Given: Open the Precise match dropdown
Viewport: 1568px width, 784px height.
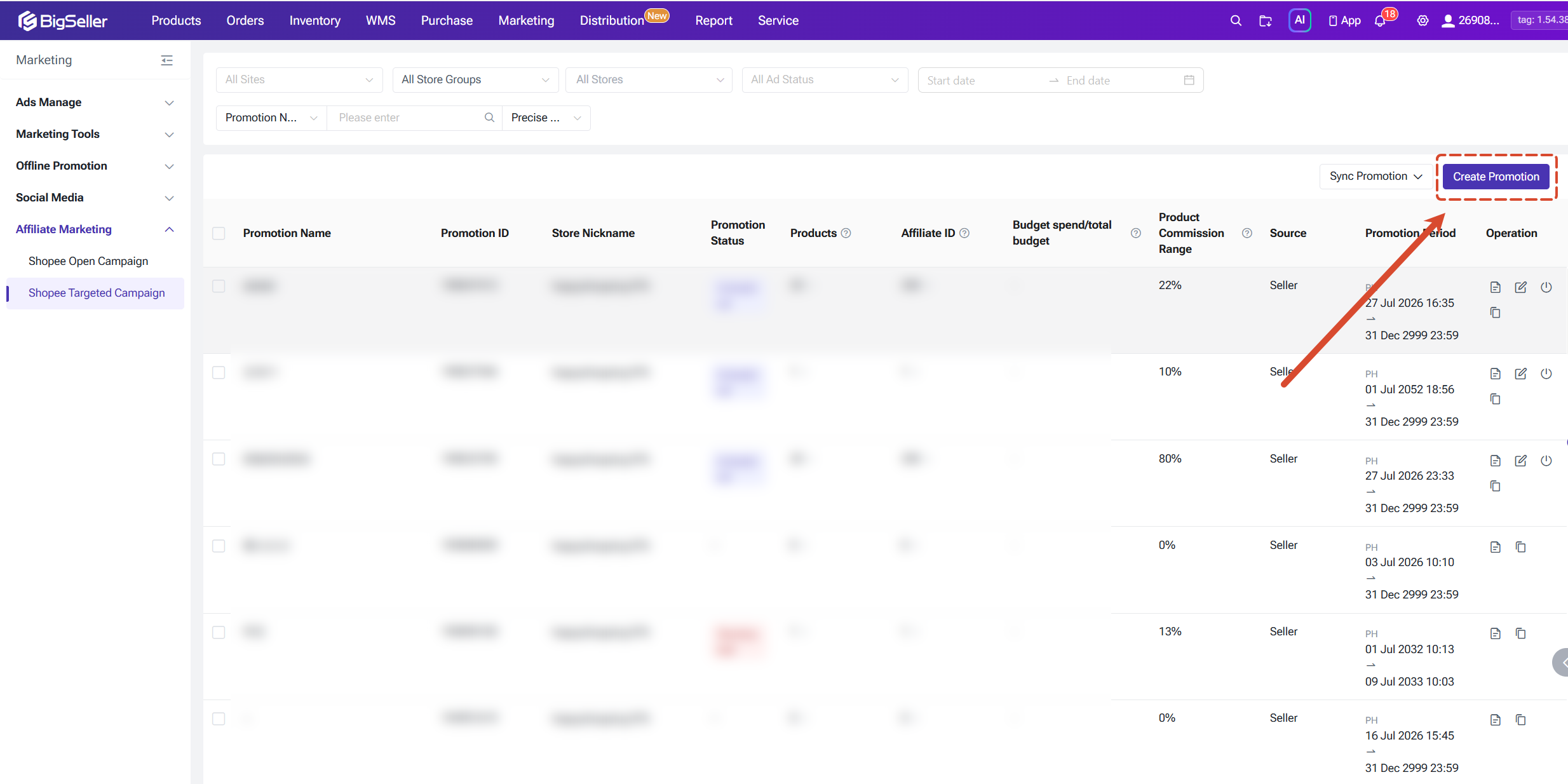Looking at the screenshot, I should (x=546, y=118).
